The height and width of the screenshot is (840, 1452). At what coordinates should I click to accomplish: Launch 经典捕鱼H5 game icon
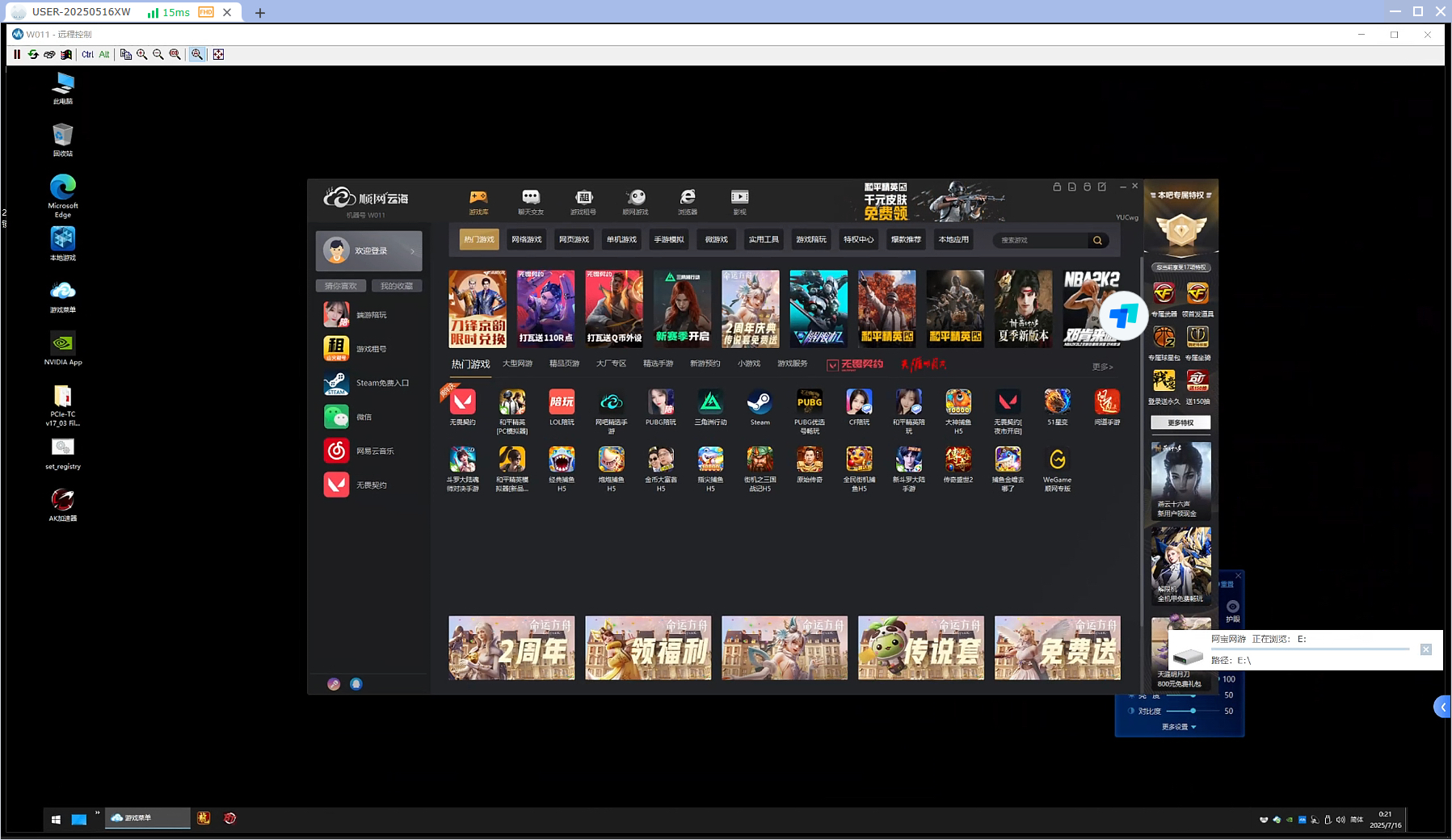point(562,469)
